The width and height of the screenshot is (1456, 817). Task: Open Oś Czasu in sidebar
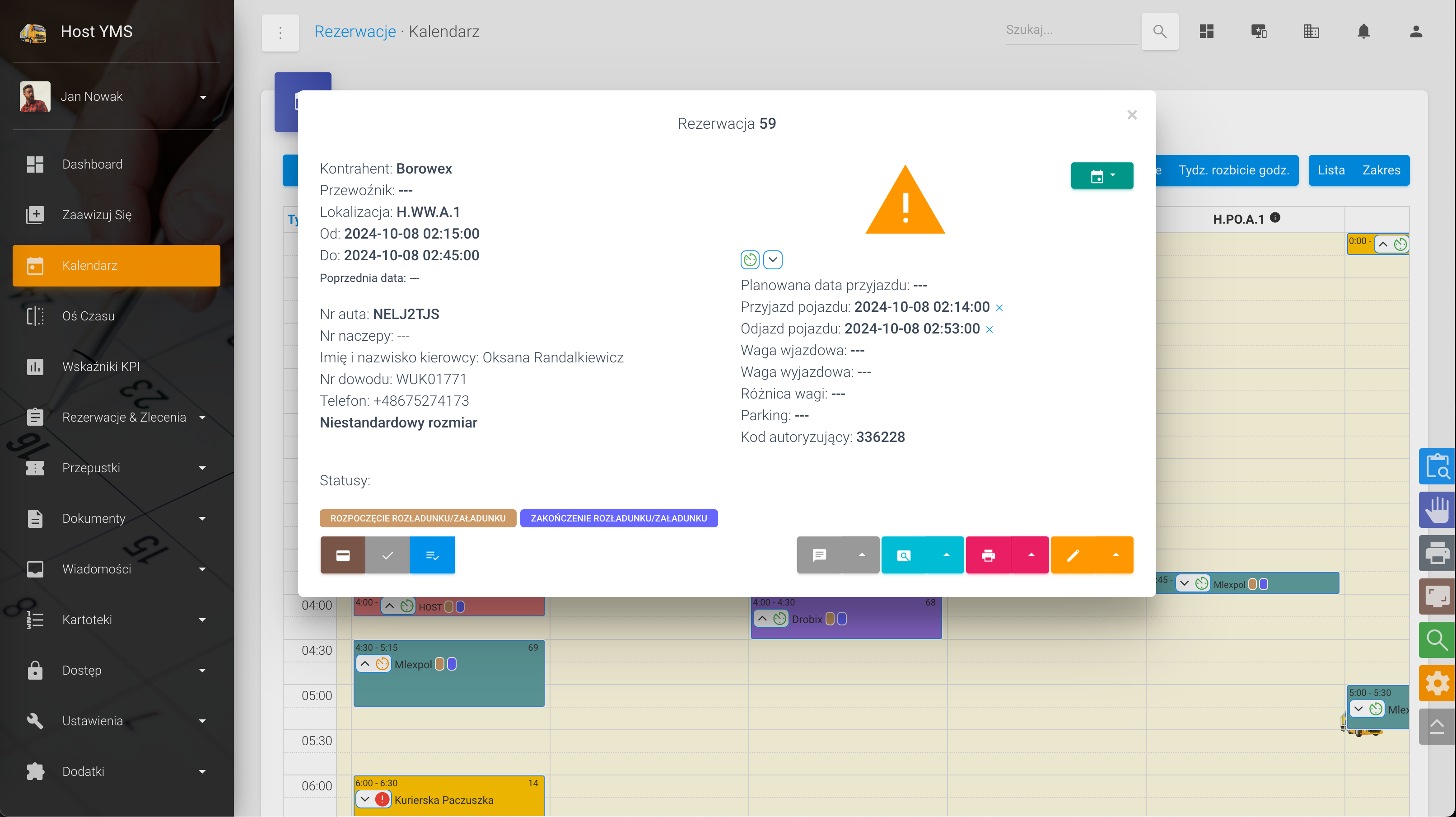click(x=88, y=316)
